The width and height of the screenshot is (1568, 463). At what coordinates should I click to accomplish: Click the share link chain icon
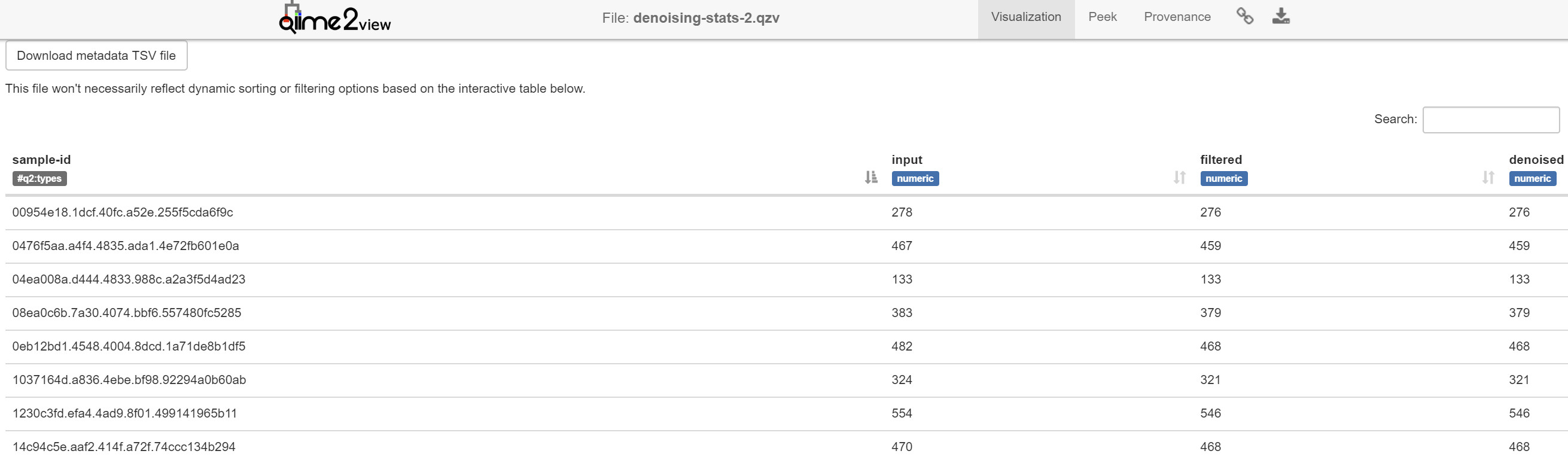click(x=1245, y=16)
